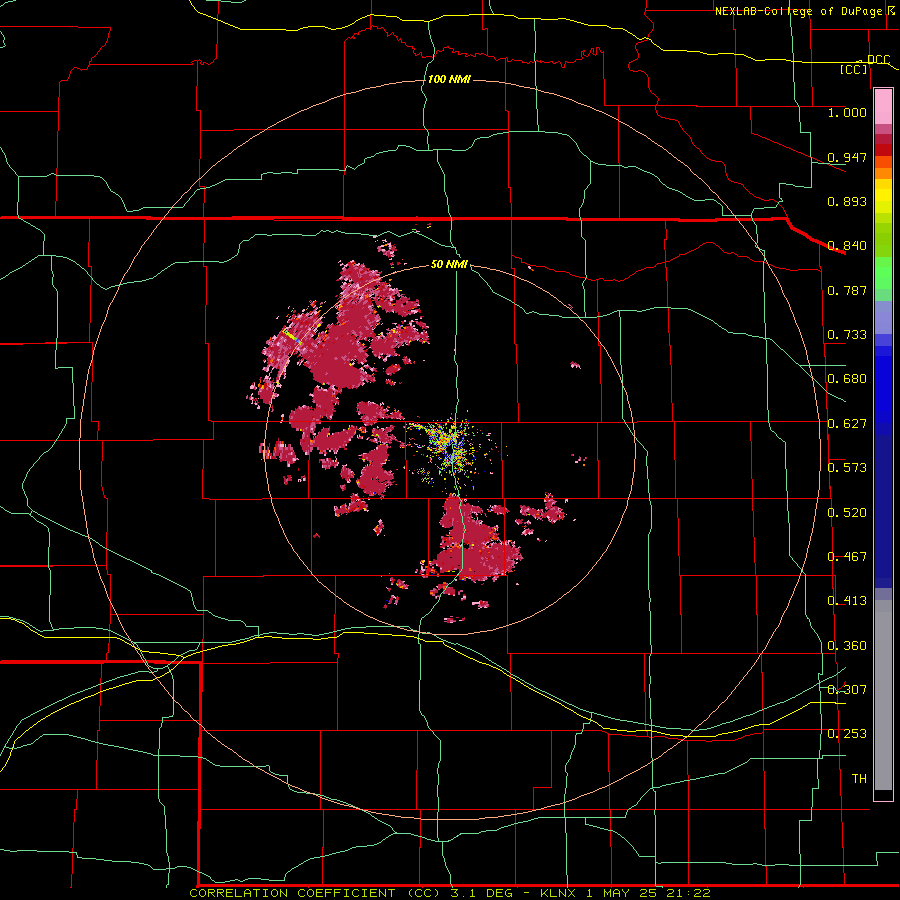Image resolution: width=900 pixels, height=900 pixels.
Task: Select the 0.360 scale value
Action: [x=847, y=646]
